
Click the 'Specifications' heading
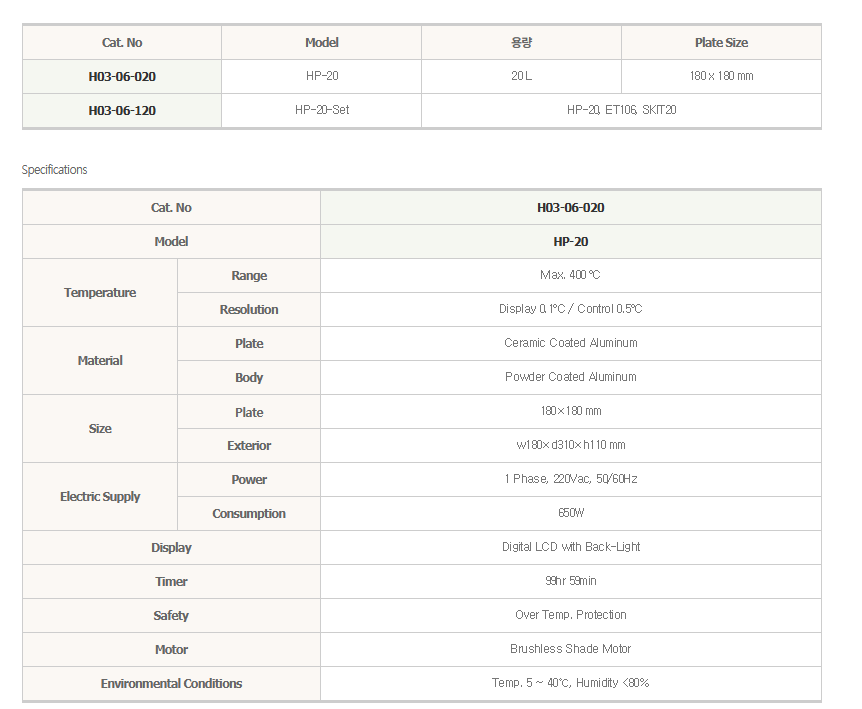click(54, 169)
